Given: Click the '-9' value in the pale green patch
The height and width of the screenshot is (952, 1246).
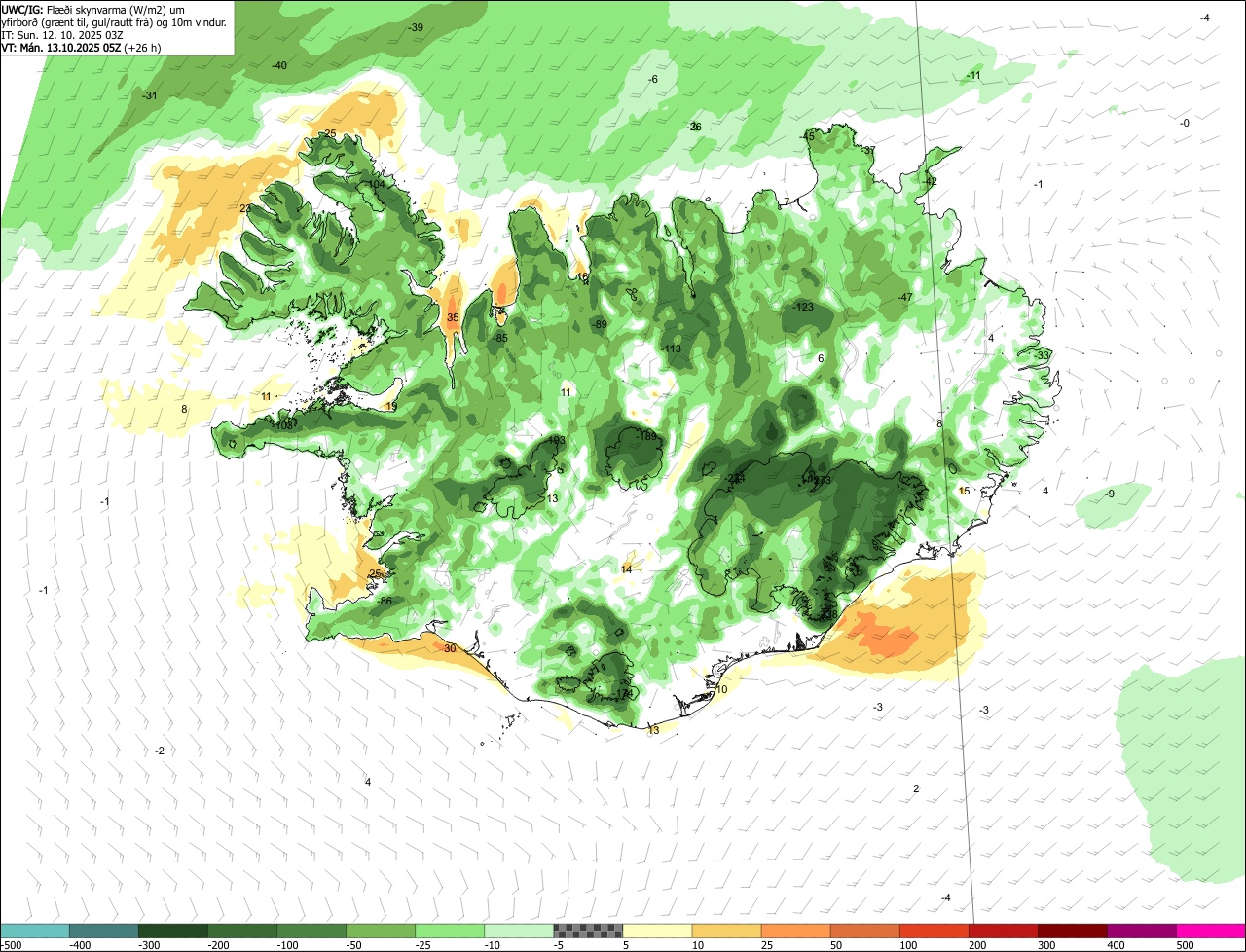Looking at the screenshot, I should tap(1109, 494).
